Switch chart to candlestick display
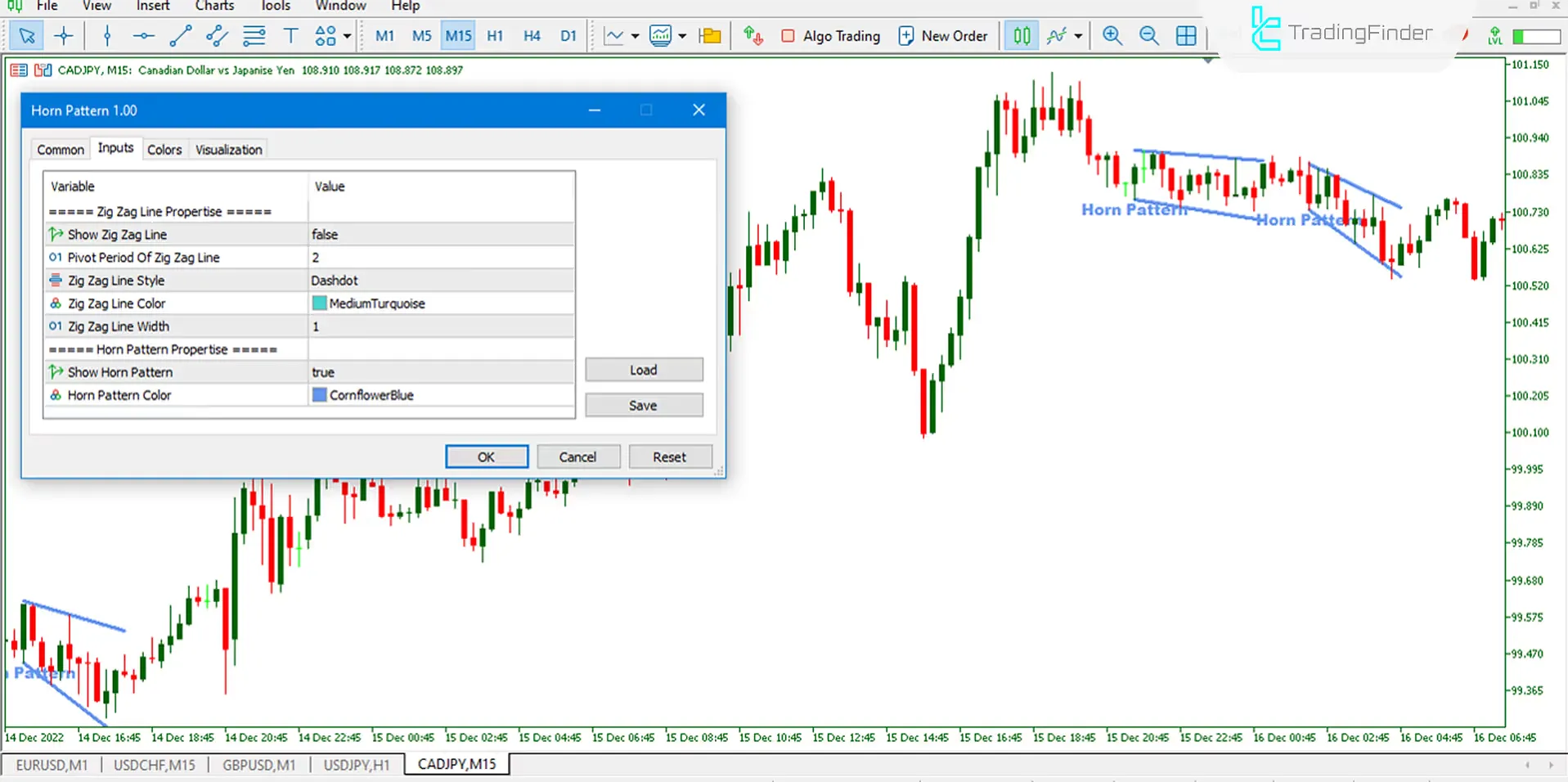1568x782 pixels. pyautogui.click(x=1020, y=35)
